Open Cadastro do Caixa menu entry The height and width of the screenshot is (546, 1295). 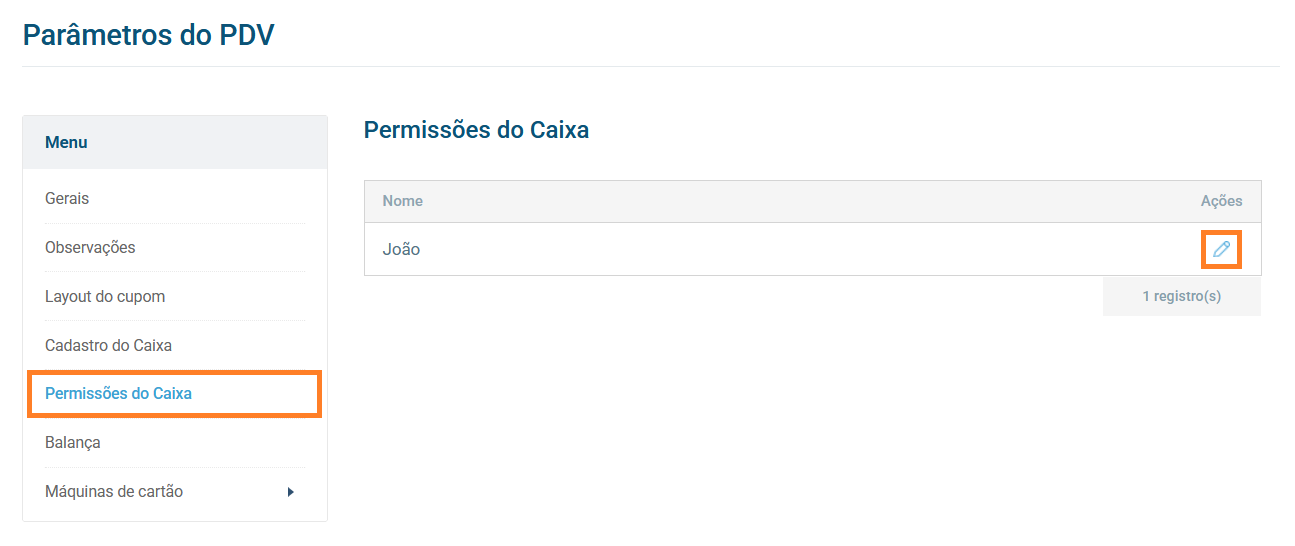108,346
